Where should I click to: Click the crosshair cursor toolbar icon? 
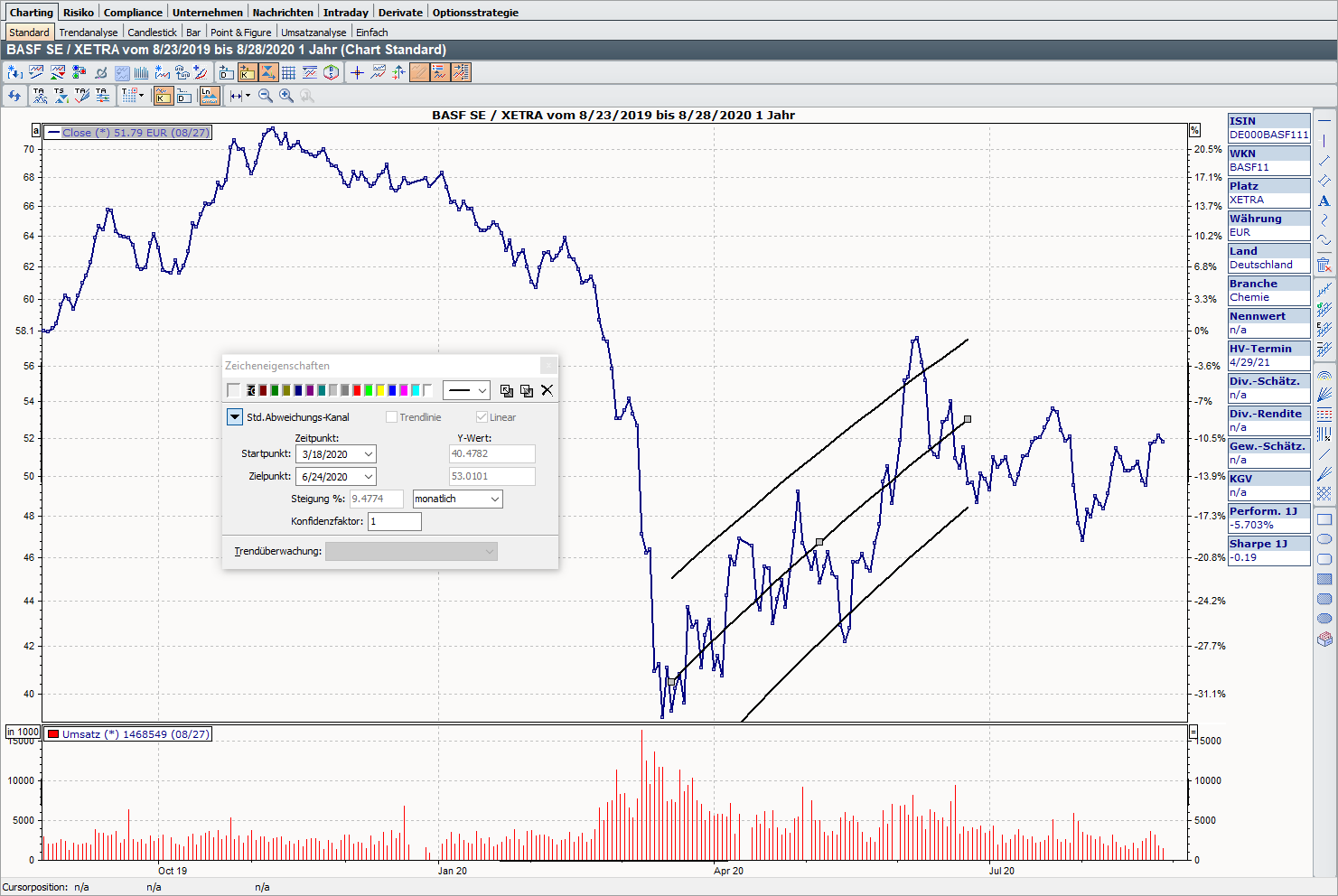[x=357, y=72]
